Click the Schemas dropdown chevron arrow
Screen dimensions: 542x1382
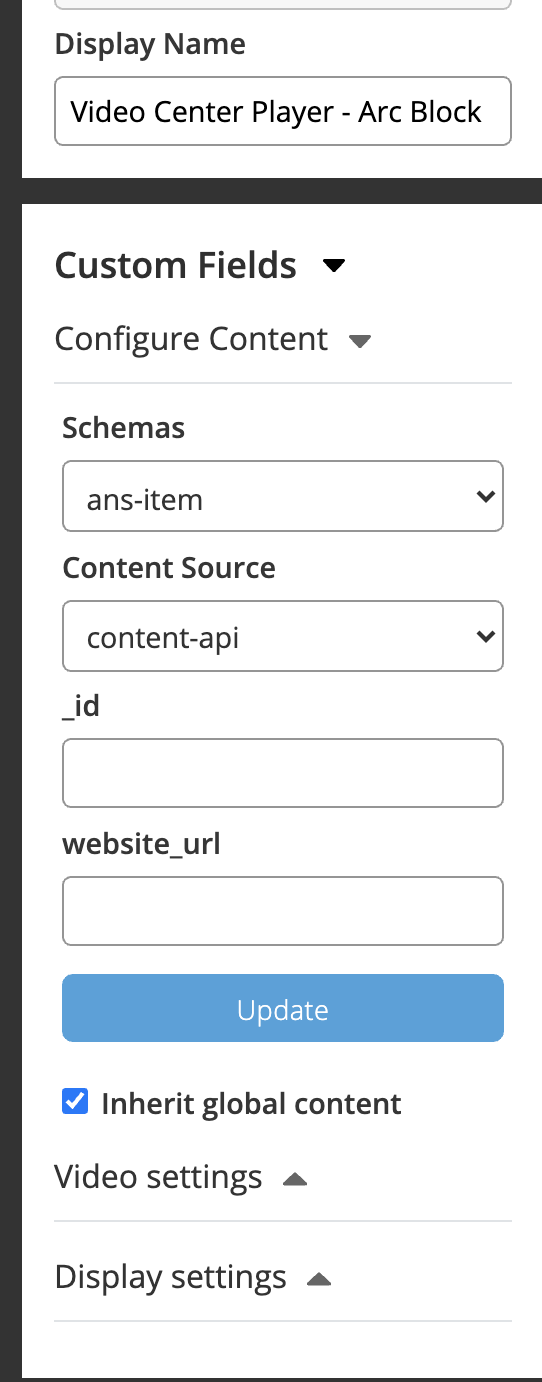[x=485, y=496]
